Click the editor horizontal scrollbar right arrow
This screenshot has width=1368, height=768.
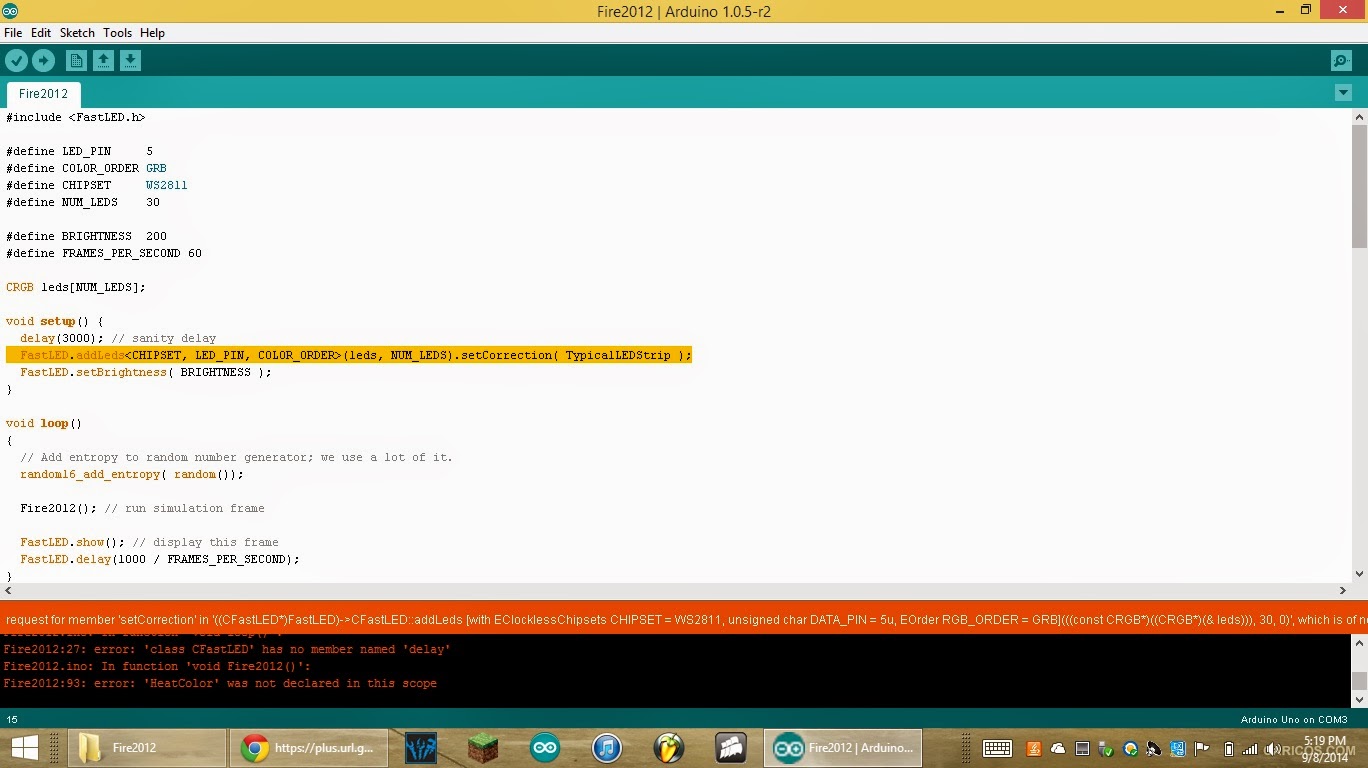click(1343, 591)
